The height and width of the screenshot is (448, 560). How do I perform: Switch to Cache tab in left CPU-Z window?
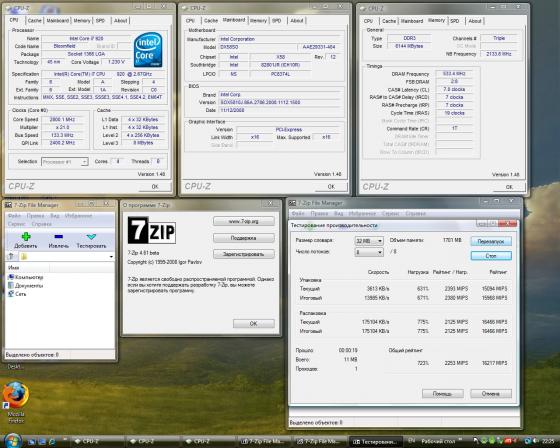point(34,21)
